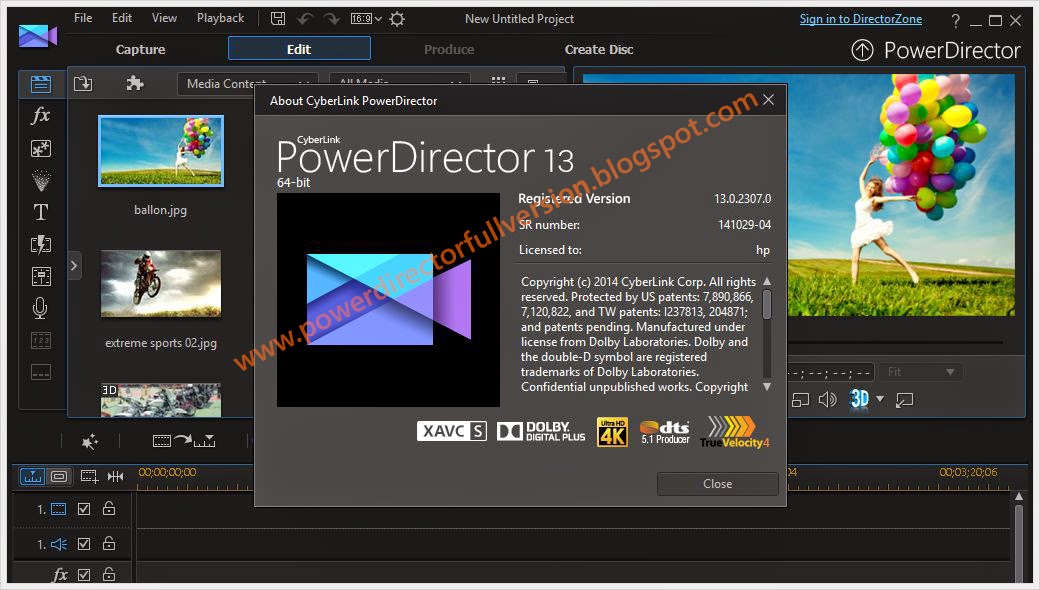Open the Title Room T icon
Screen dimensions: 1040x590
coord(40,212)
